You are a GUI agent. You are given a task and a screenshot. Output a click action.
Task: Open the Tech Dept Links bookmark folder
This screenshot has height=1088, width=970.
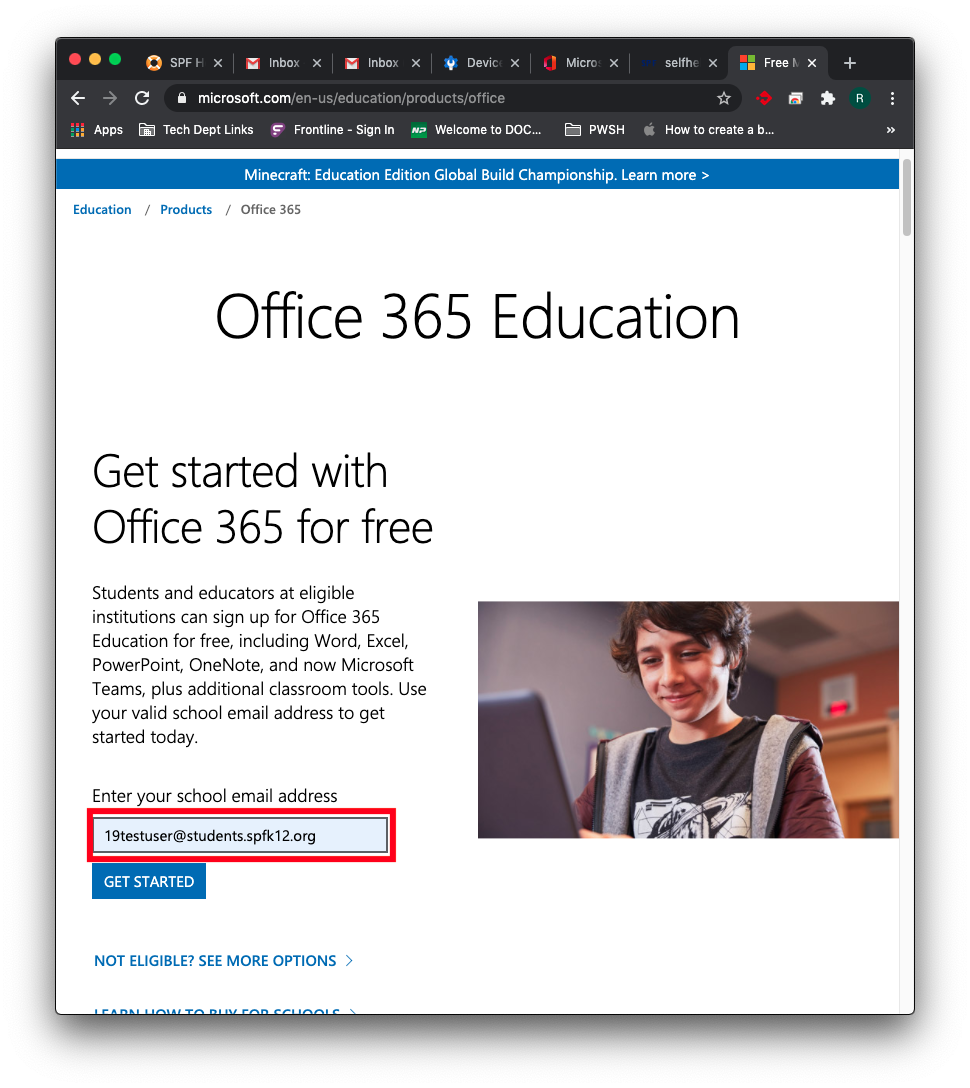pyautogui.click(x=196, y=129)
